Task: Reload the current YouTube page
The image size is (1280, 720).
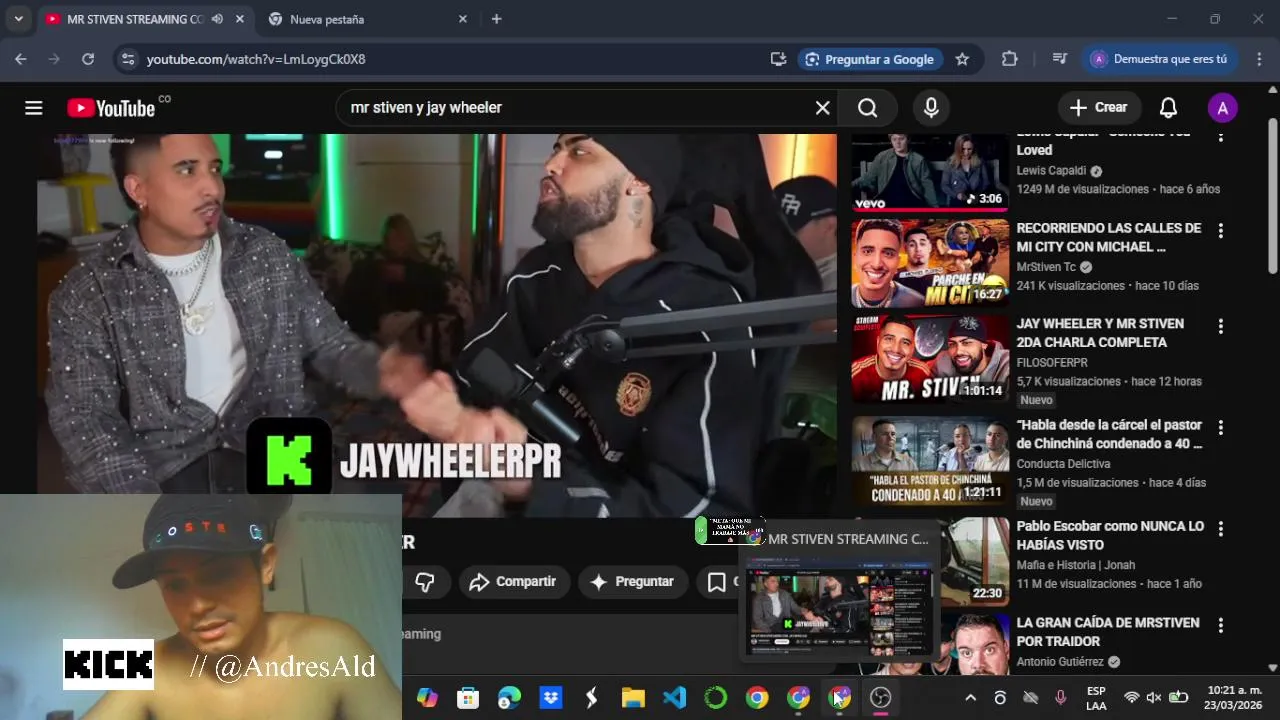Action: (88, 59)
